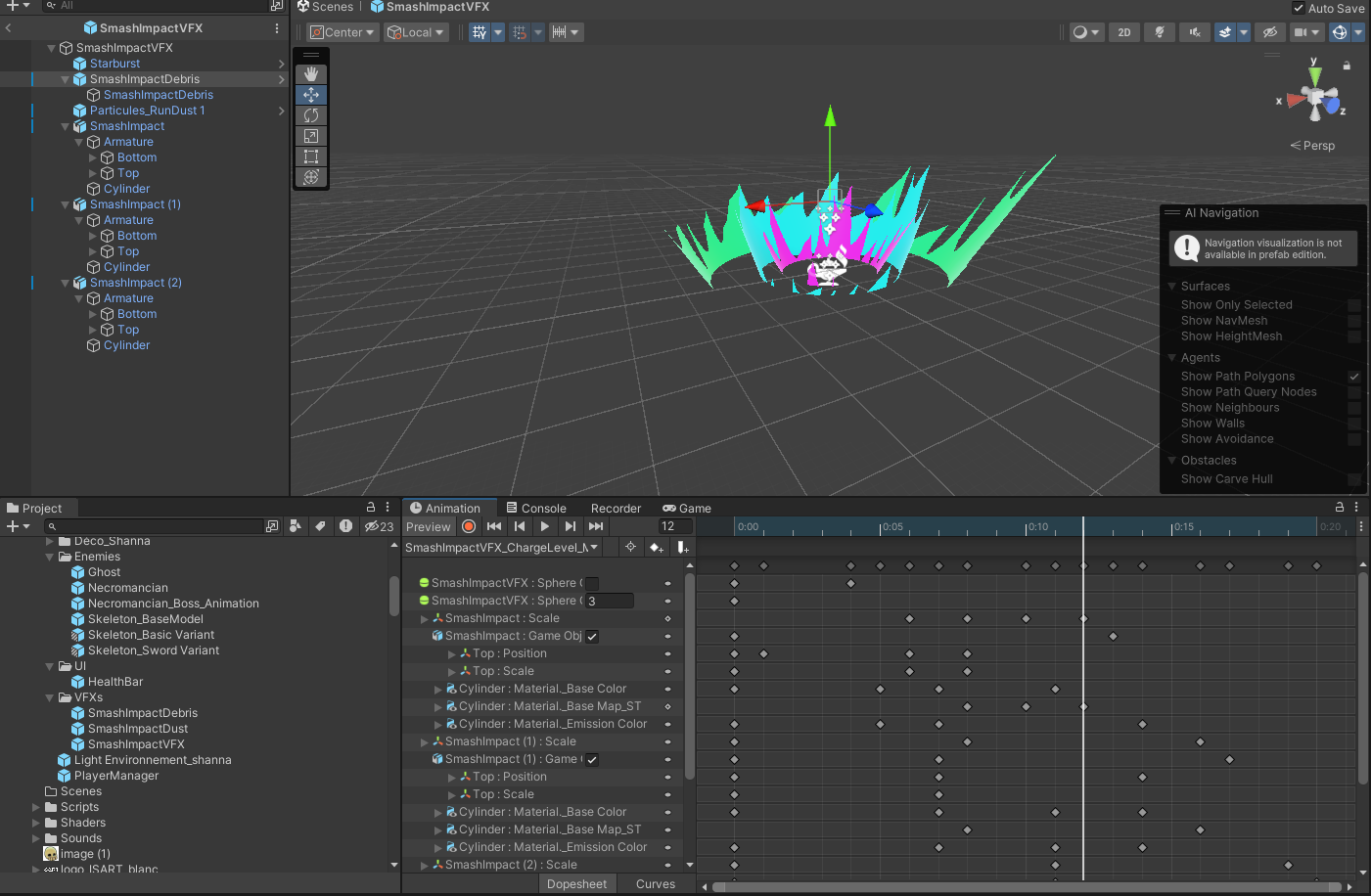Toggle scene audio mute button

click(1194, 32)
